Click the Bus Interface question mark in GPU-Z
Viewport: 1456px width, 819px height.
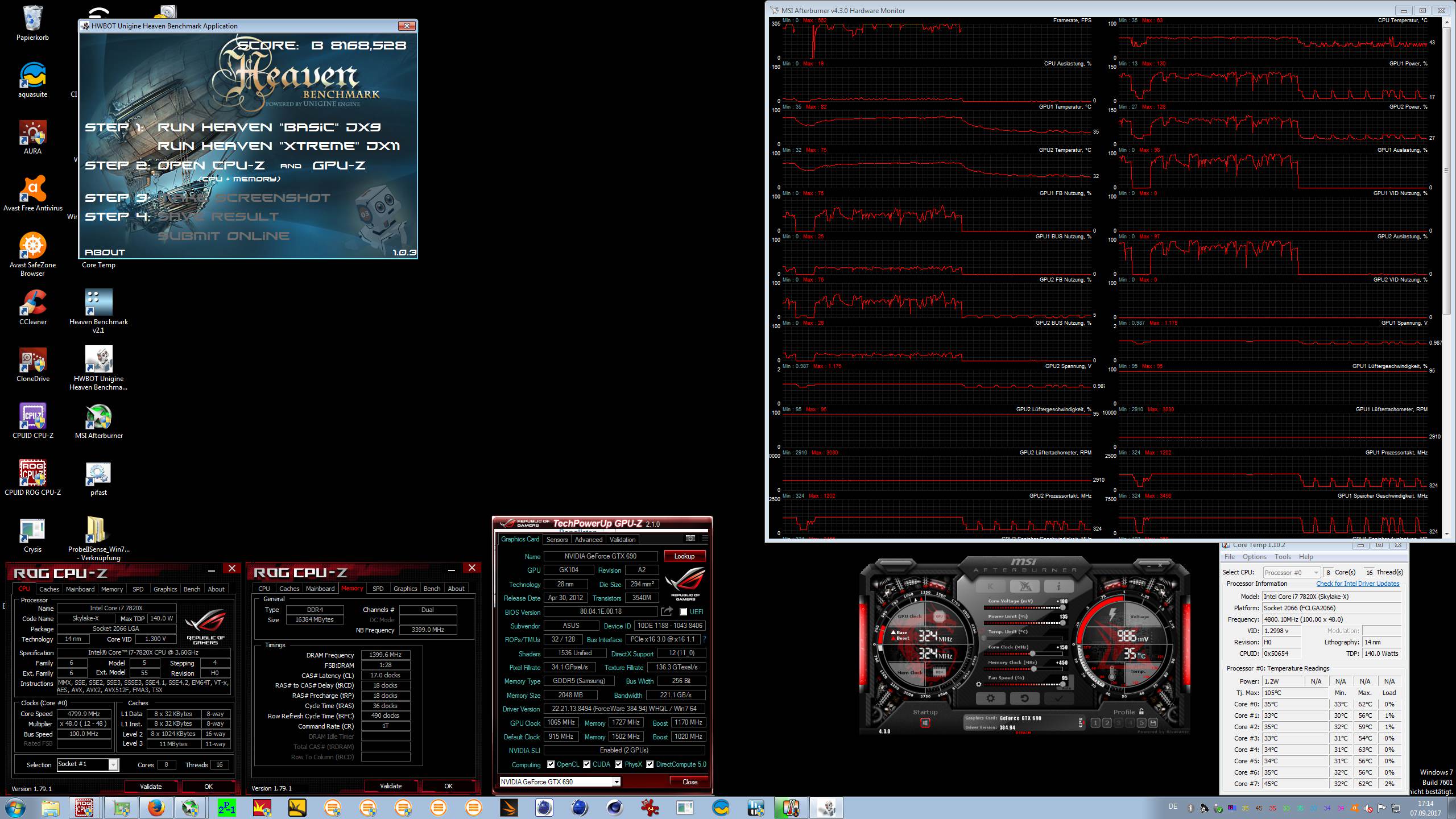(705, 639)
